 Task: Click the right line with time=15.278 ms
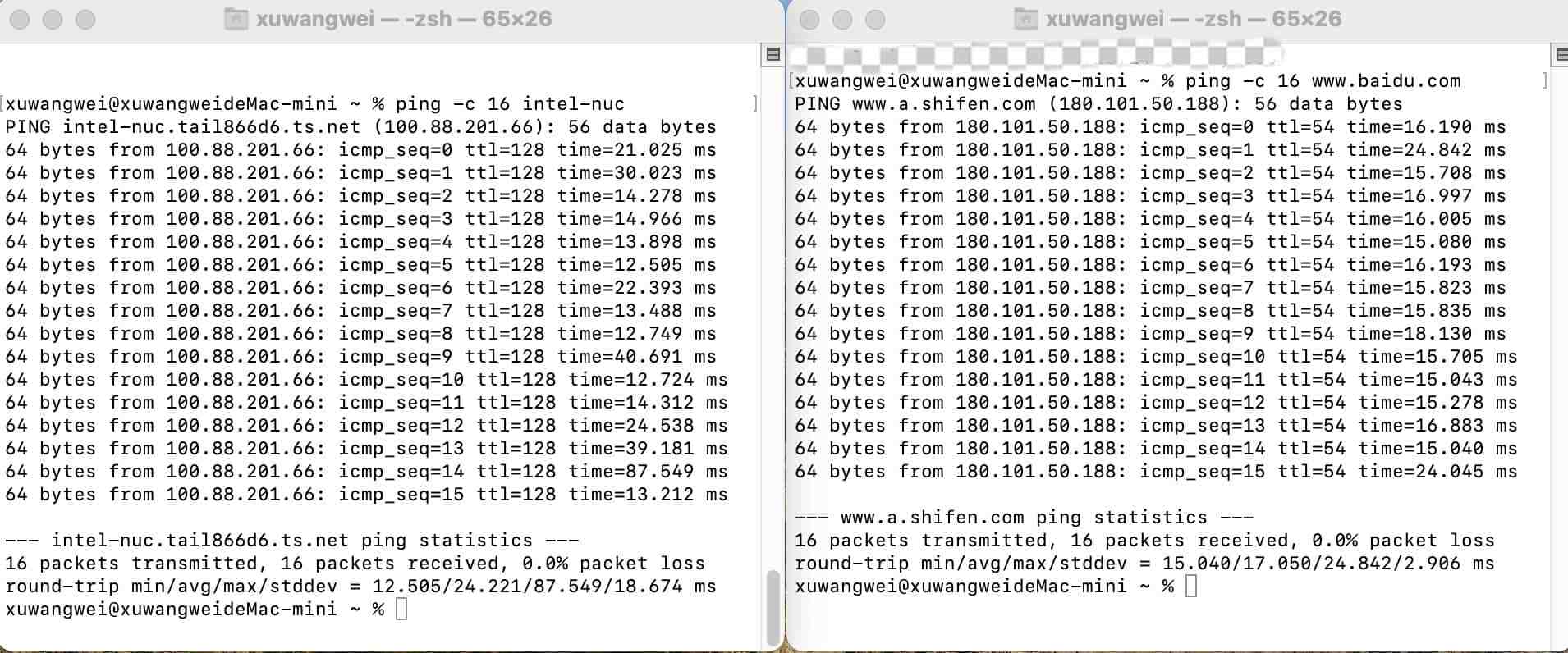[x=1157, y=403]
